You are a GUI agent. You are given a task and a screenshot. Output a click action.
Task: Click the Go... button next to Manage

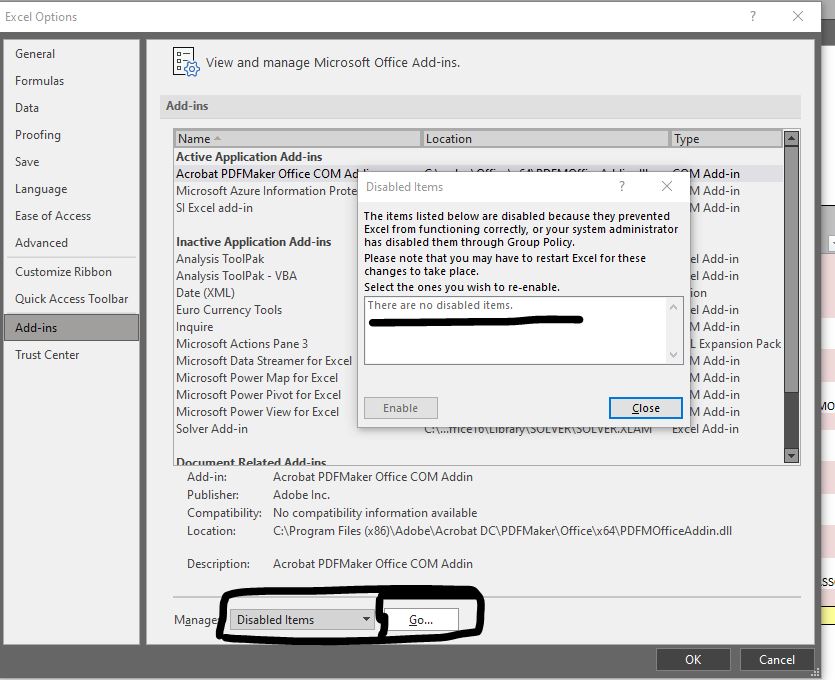tap(421, 620)
